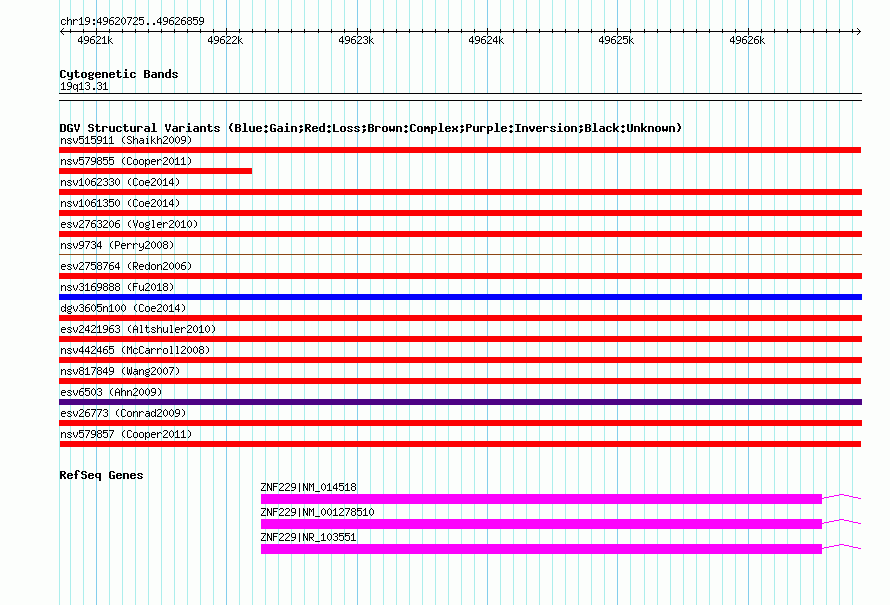Click the 49621k ruler tick
This screenshot has width=890, height=605.
pyautogui.click(x=95, y=40)
